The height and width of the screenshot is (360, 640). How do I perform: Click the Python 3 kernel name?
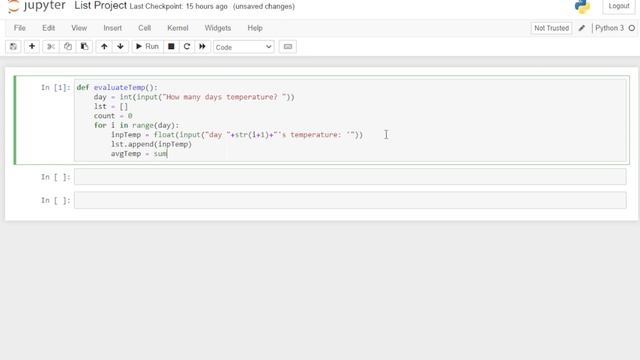click(609, 28)
